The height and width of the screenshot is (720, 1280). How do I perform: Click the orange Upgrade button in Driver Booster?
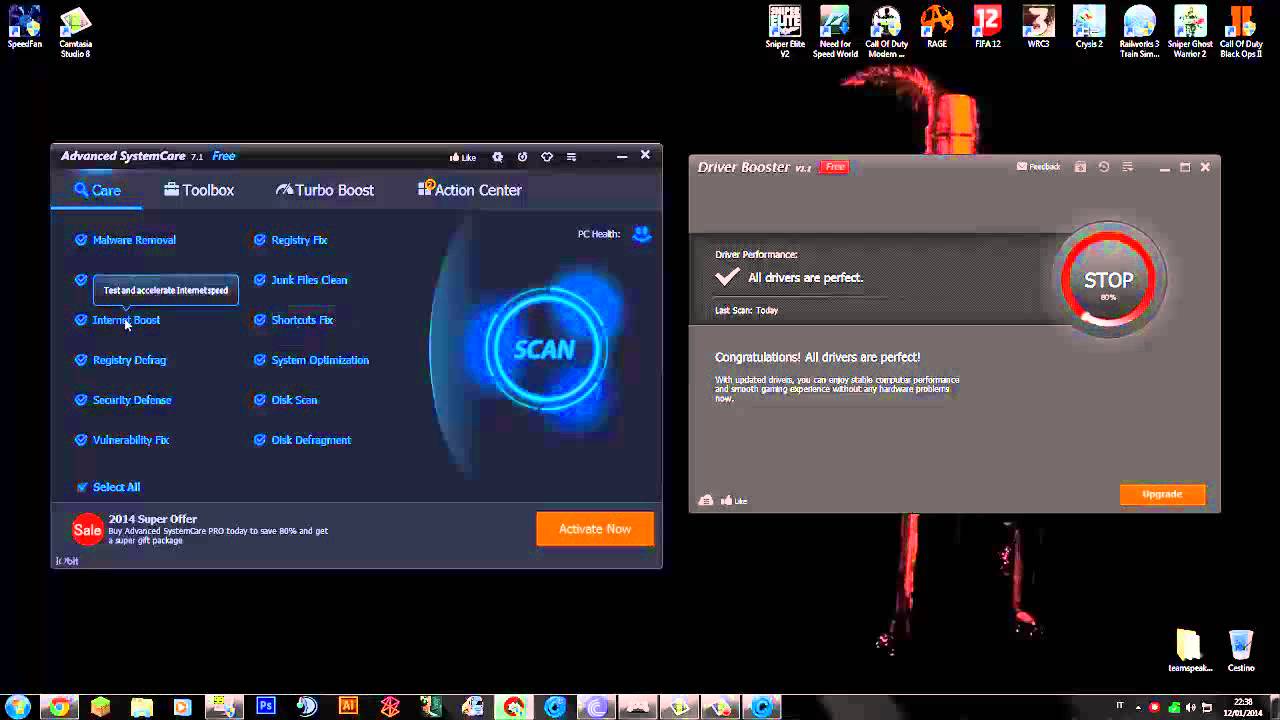pos(1162,494)
